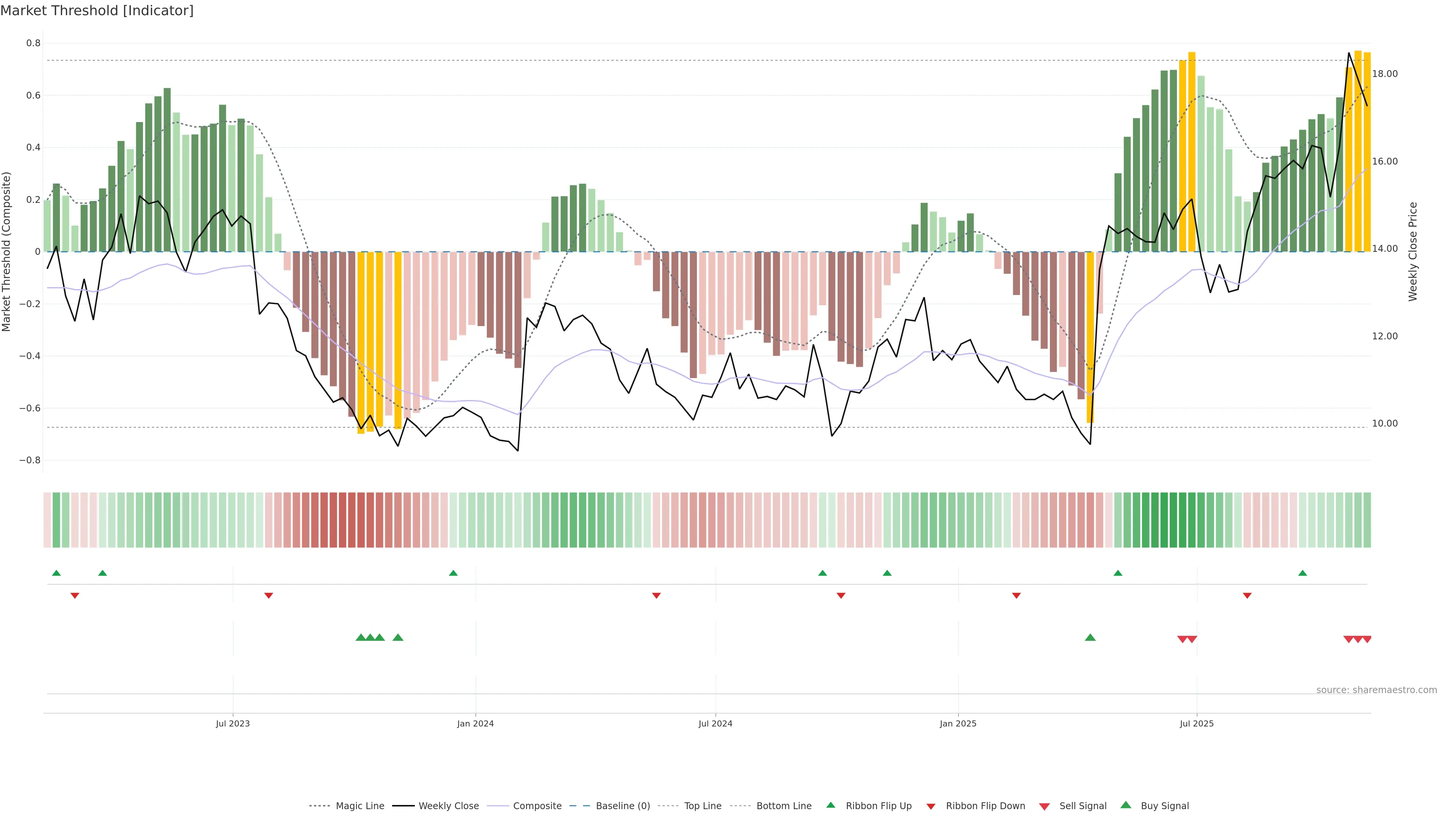Toggle the Composite legend entry
The width and height of the screenshot is (1456, 819).
coord(537,806)
